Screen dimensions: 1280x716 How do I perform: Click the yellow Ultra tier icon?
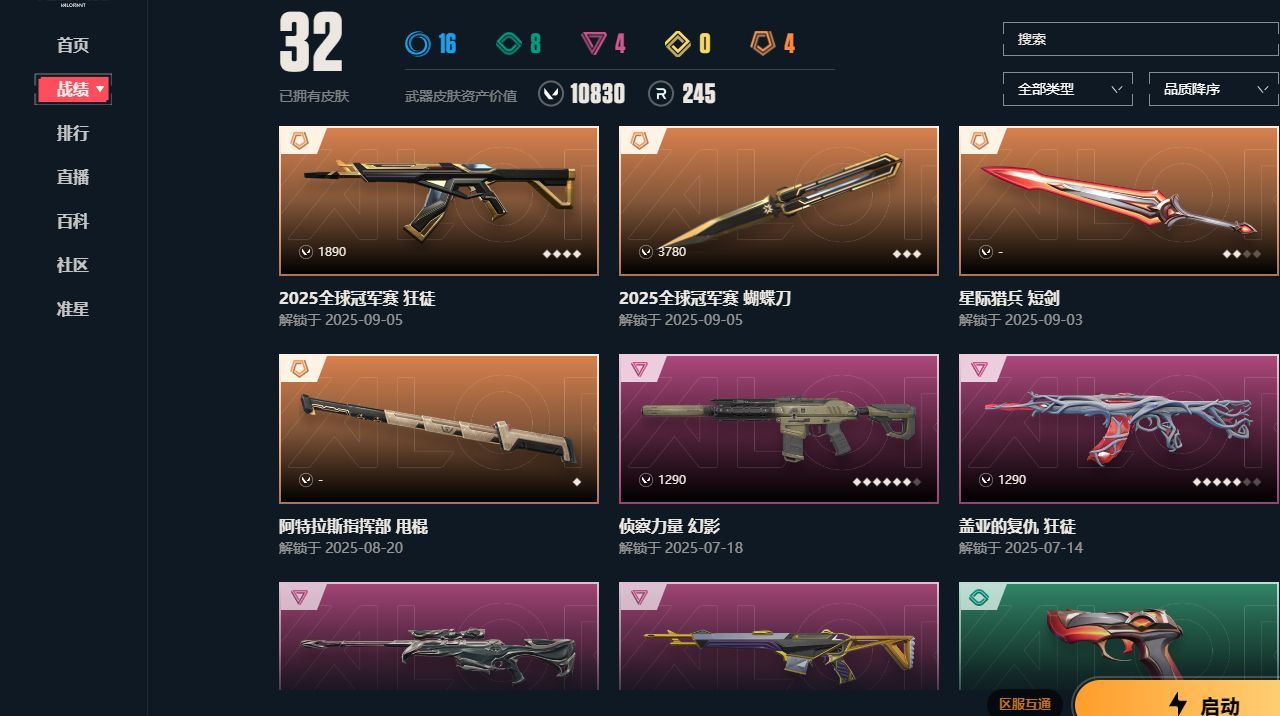pos(678,44)
